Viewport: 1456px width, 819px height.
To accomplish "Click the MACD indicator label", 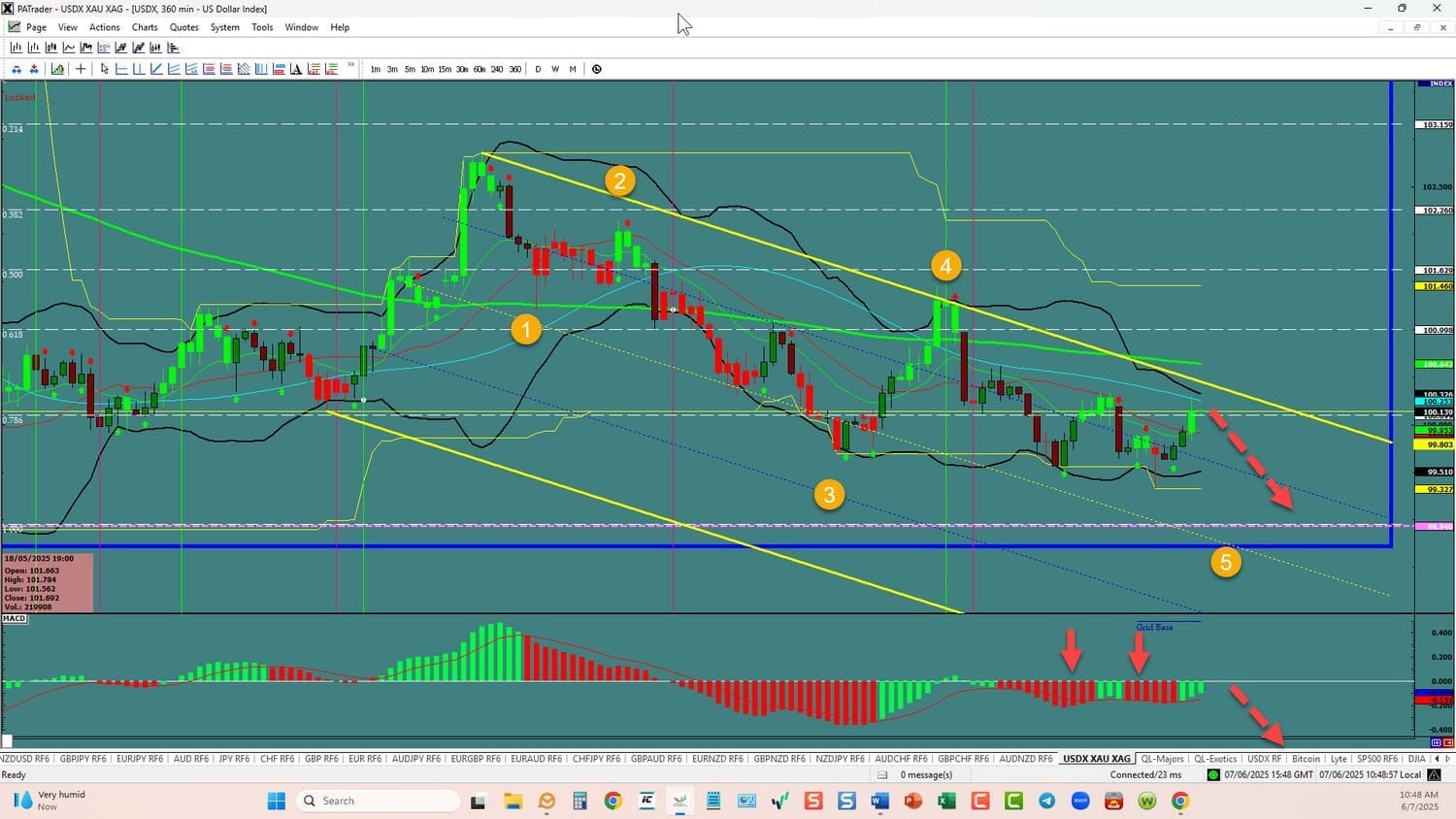I will pyautogui.click(x=14, y=618).
